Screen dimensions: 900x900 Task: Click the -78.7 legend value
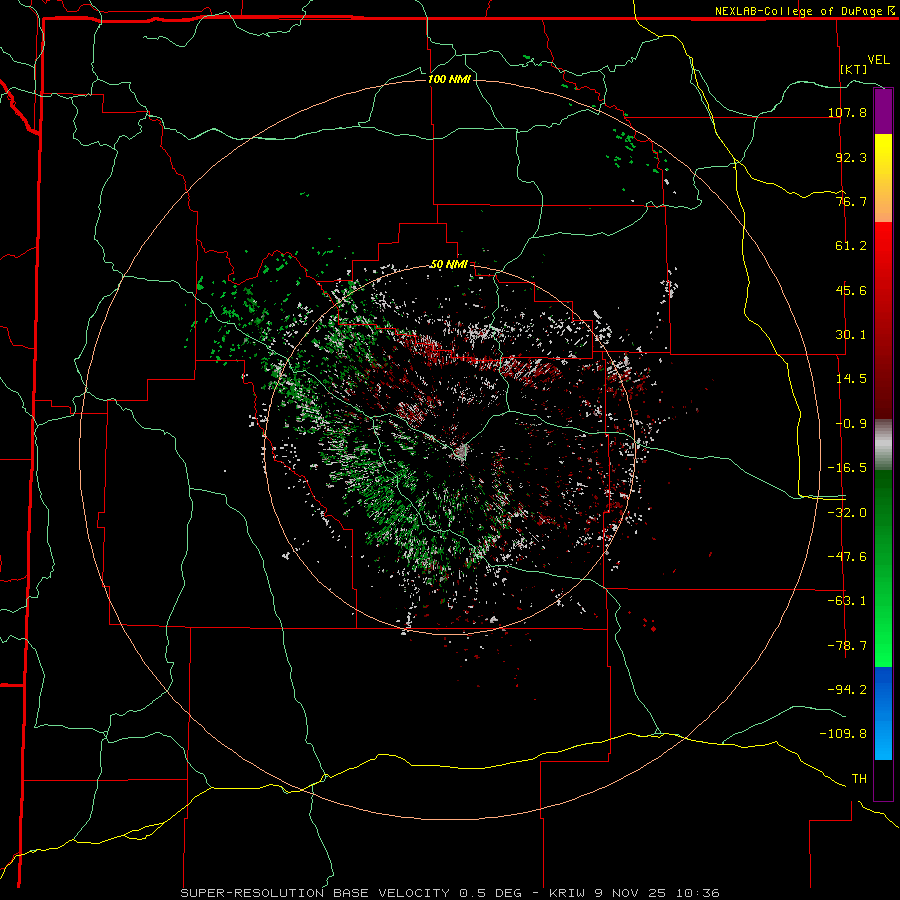(847, 646)
